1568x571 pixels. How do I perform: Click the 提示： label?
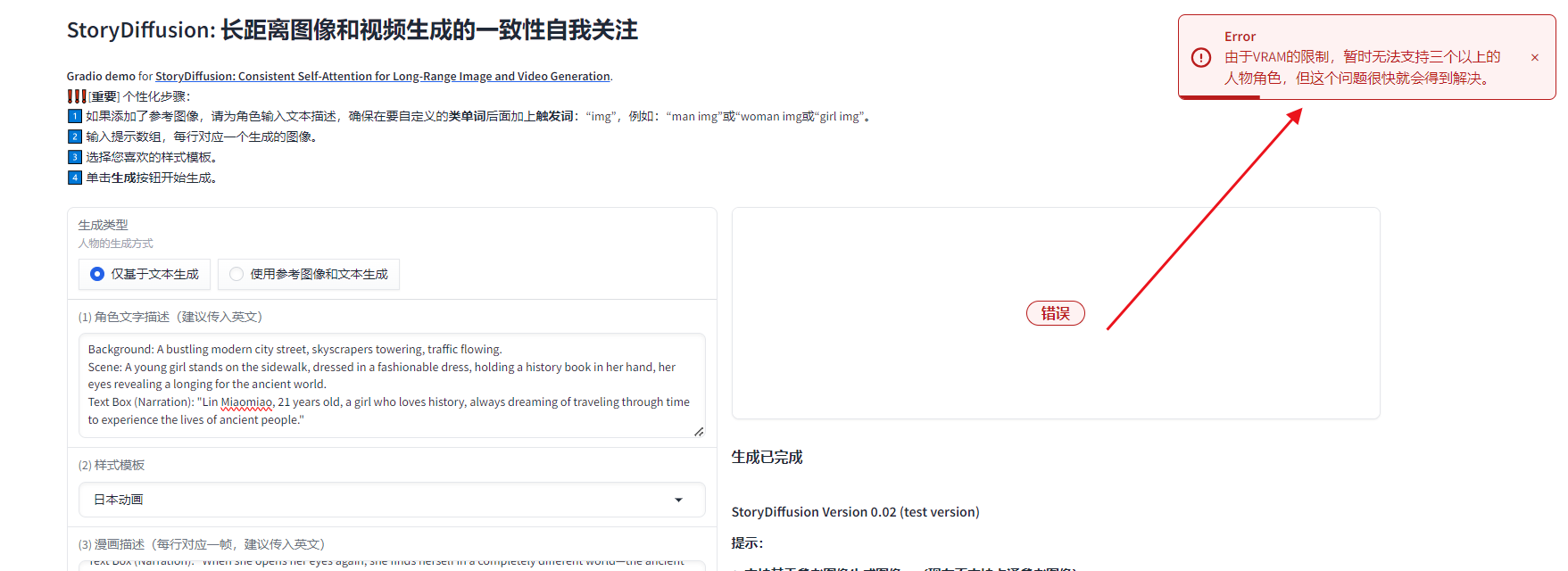pos(747,542)
